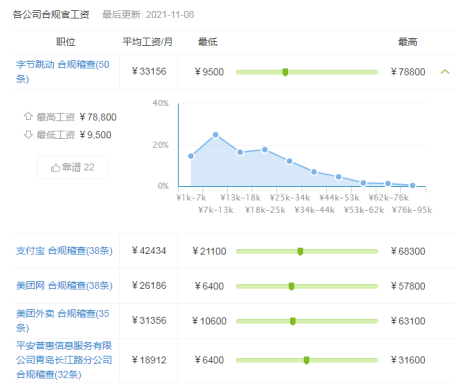
Task: Click the 最低 column header
Action: click(x=207, y=42)
